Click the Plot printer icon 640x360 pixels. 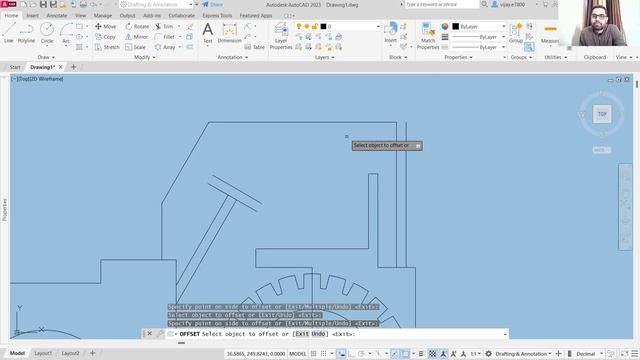point(83,4)
